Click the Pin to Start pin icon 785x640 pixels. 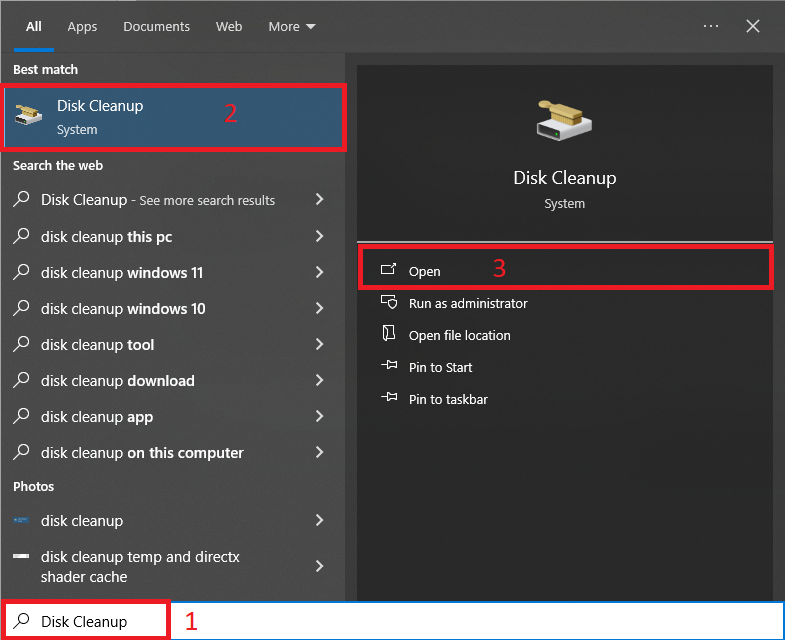tap(389, 367)
